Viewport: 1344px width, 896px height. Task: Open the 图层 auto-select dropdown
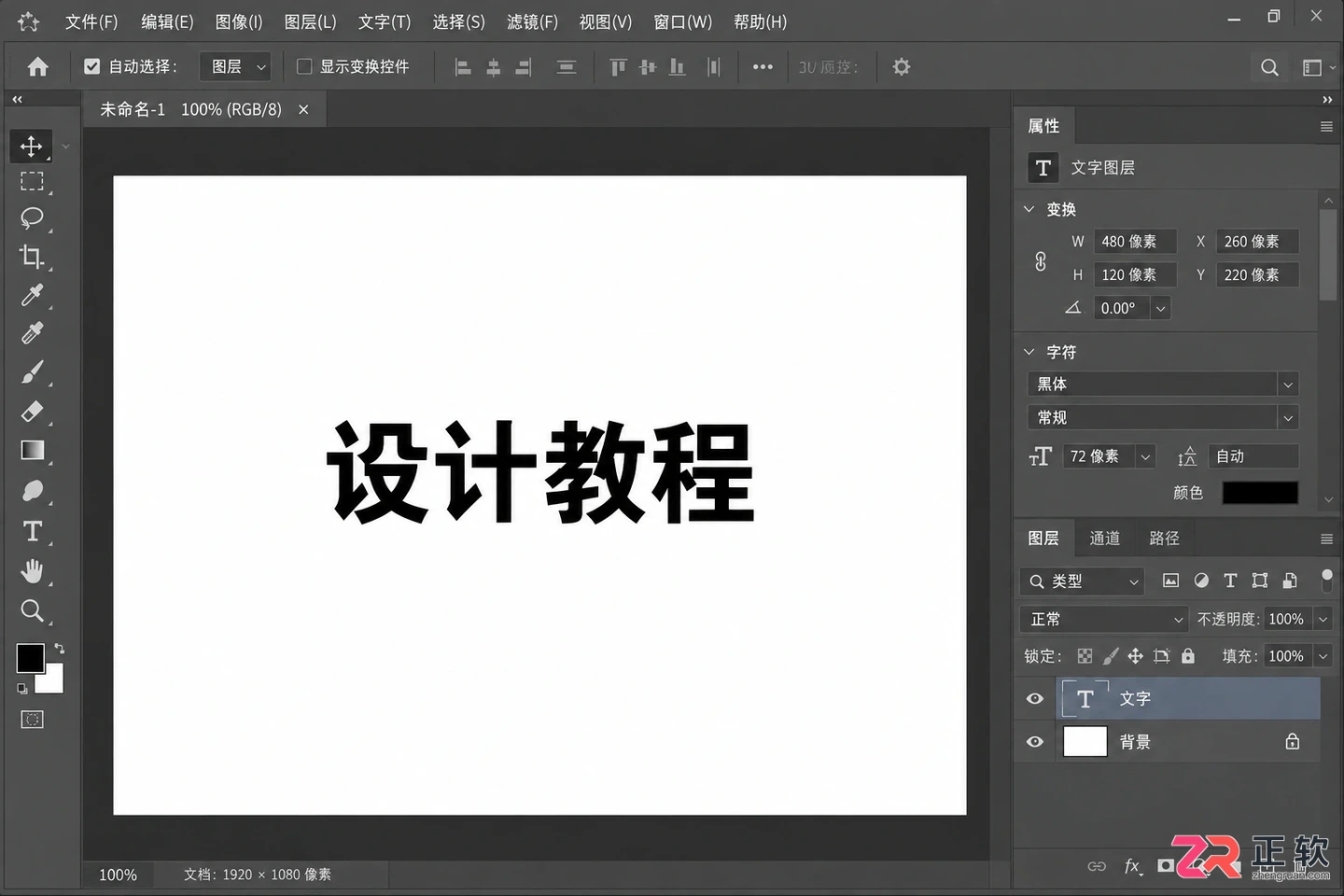236,66
